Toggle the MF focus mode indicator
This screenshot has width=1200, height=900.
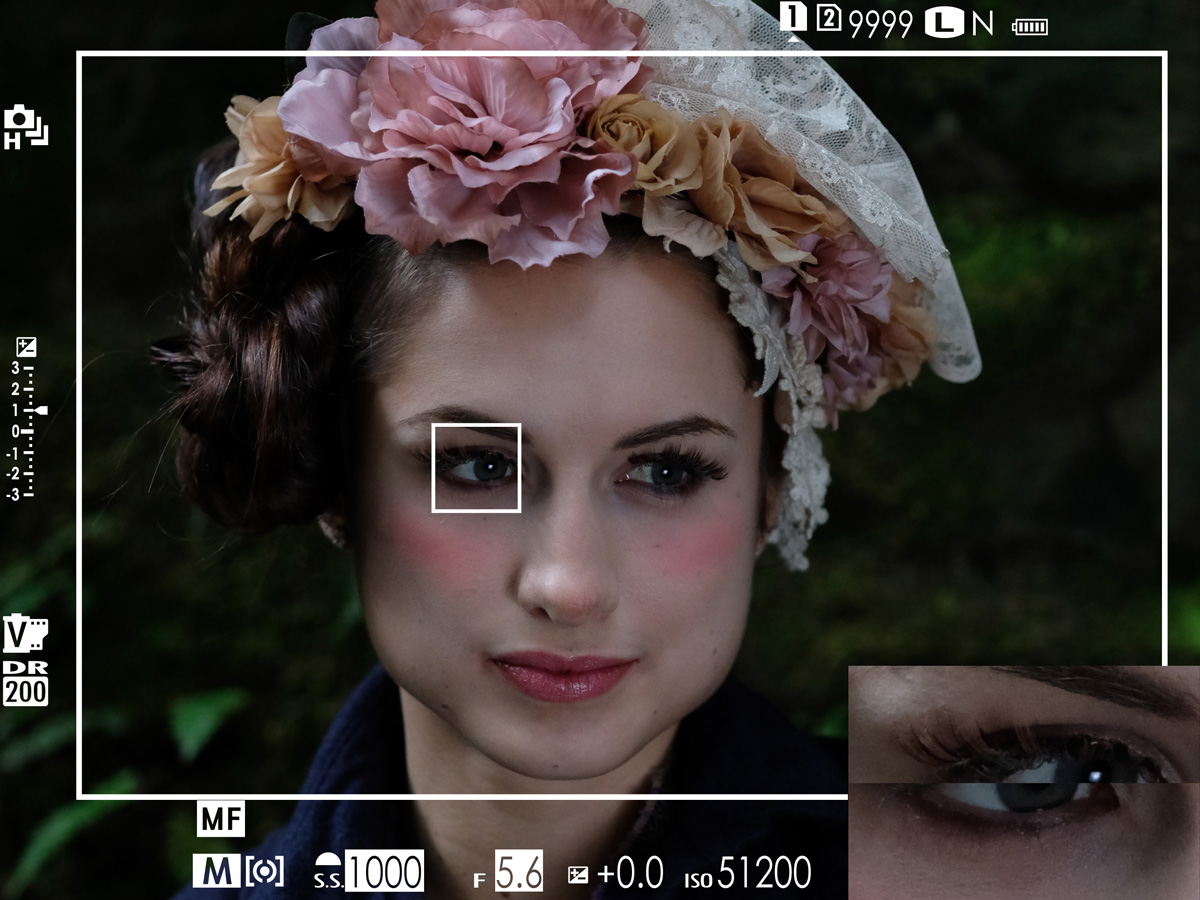point(221,820)
